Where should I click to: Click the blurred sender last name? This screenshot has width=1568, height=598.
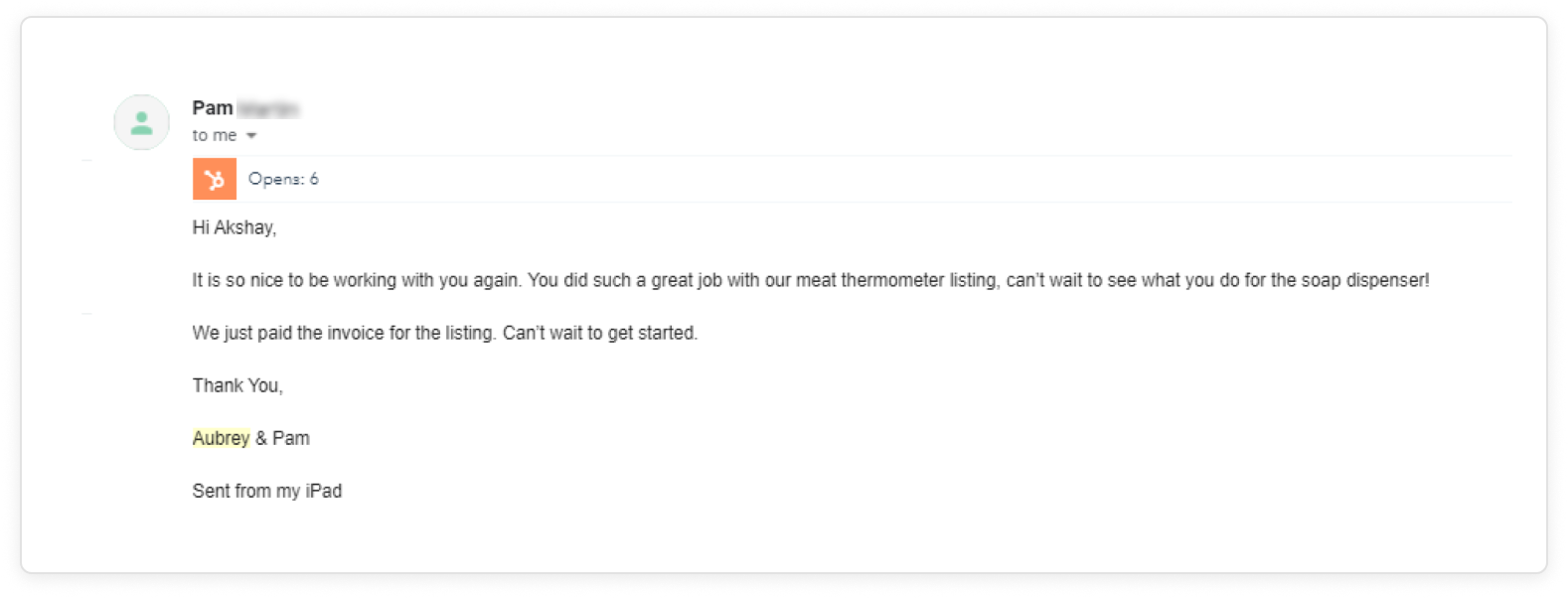pos(268,108)
